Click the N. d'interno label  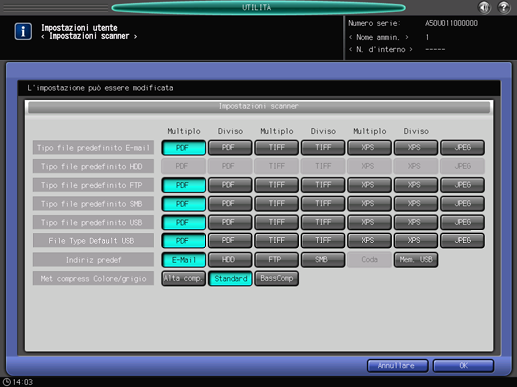(x=381, y=50)
